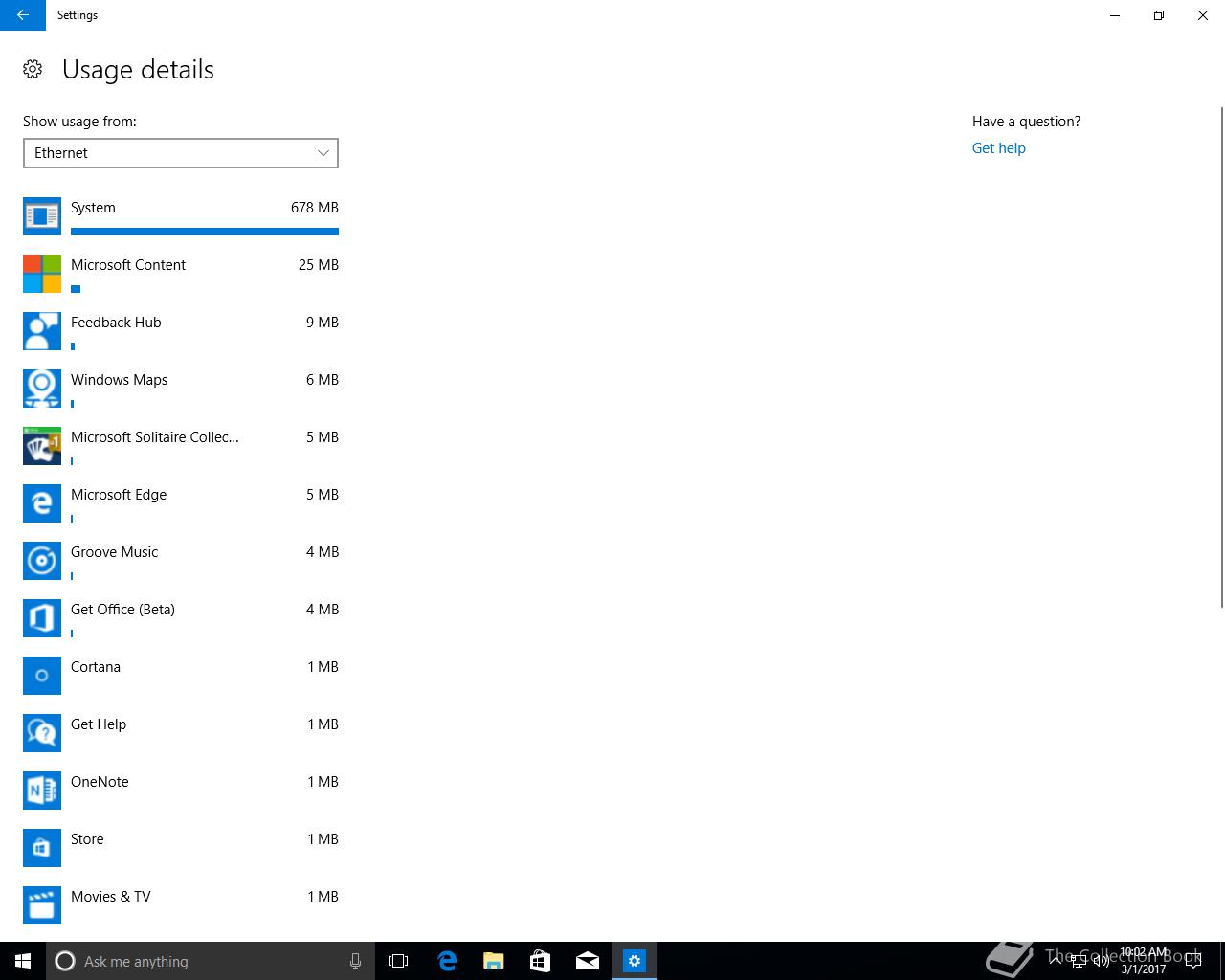The height and width of the screenshot is (980, 1225).
Task: Click the '6 MB' usage value
Action: tap(323, 380)
